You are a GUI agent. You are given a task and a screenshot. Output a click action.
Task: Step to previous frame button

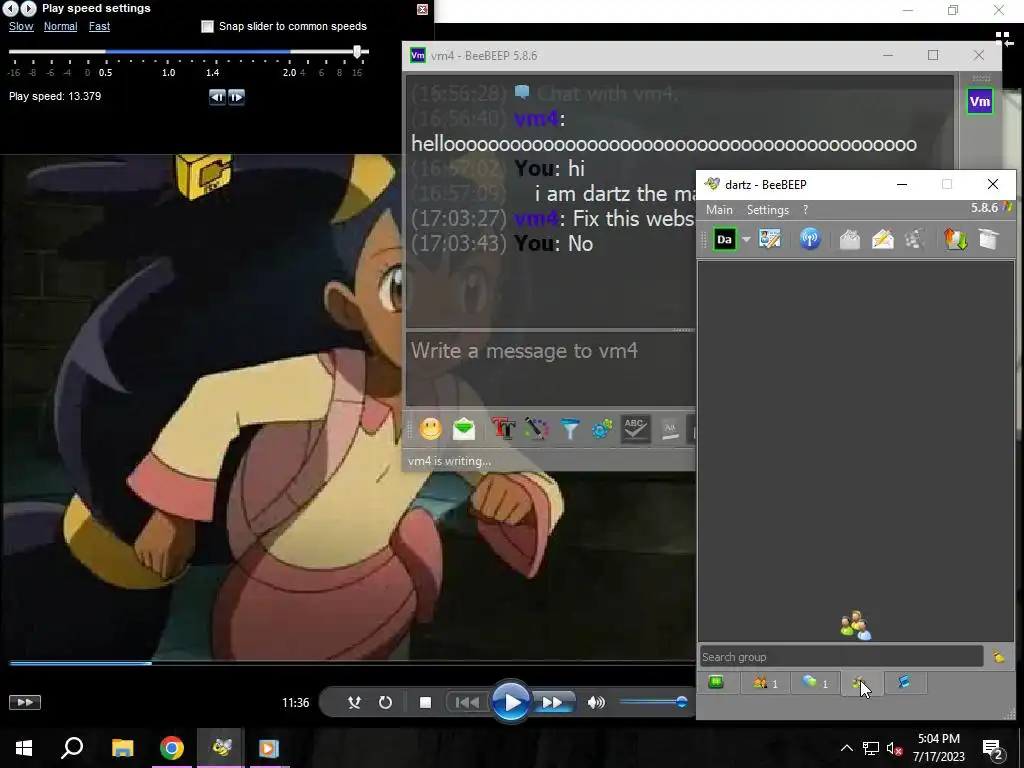tap(217, 97)
